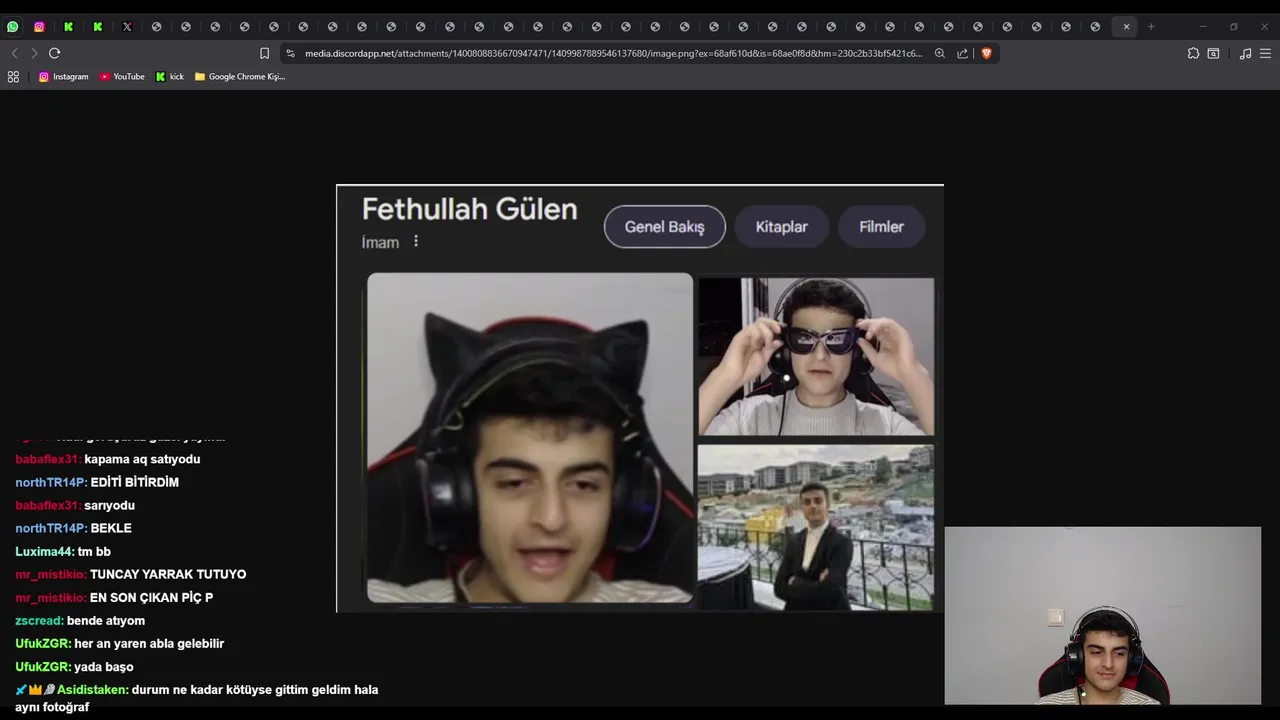This screenshot has height=720, width=1280.
Task: Open the three-dot menu next to İmam
Action: pyautogui.click(x=416, y=241)
